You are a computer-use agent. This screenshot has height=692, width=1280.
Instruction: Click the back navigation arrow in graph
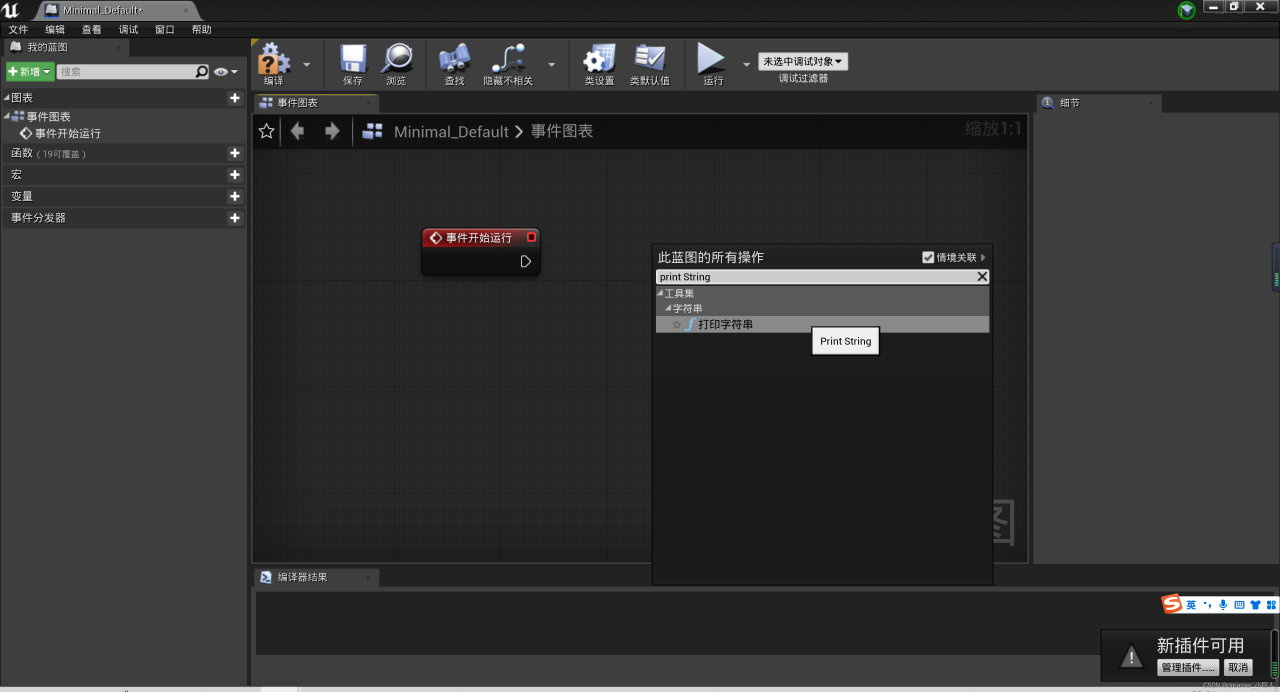[x=297, y=131]
